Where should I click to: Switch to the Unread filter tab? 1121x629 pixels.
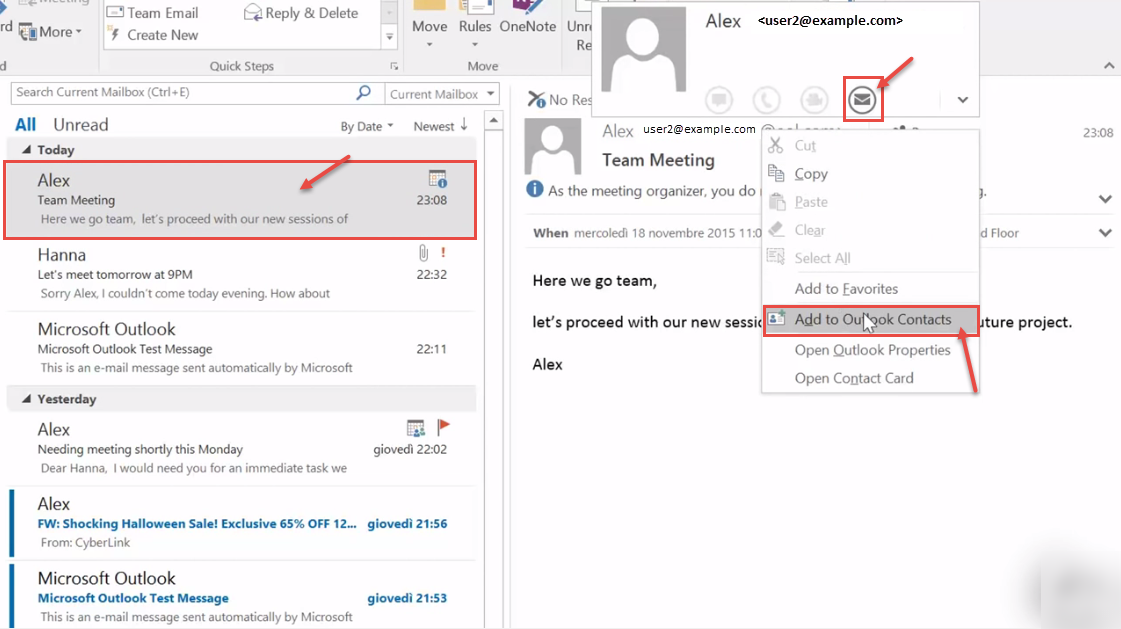81,125
